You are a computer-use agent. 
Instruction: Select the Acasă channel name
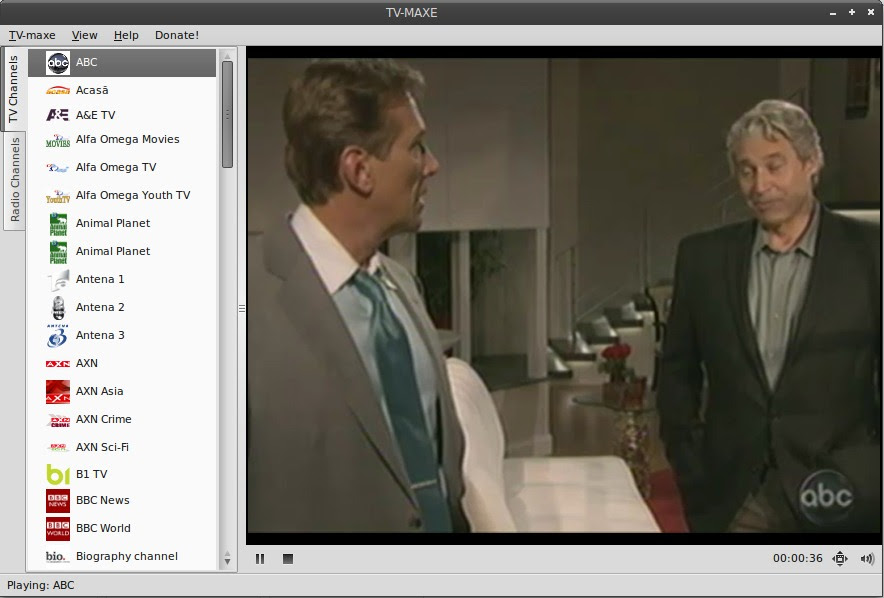pyautogui.click(x=92, y=90)
